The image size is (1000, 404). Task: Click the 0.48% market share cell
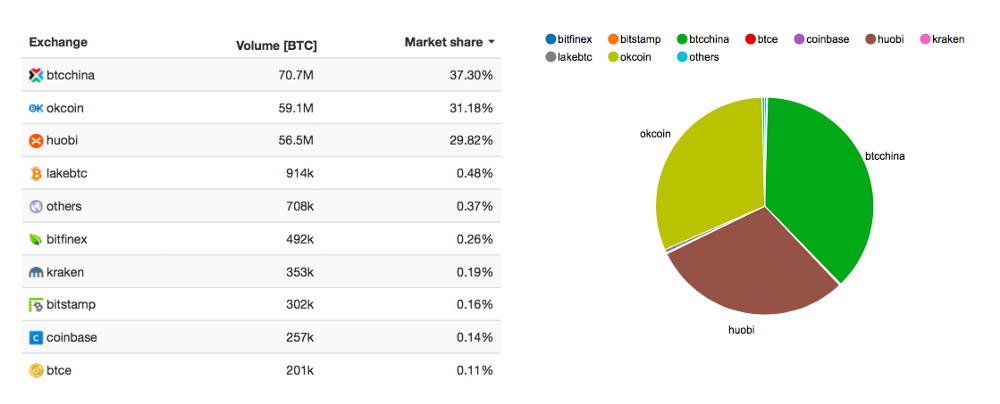click(474, 174)
